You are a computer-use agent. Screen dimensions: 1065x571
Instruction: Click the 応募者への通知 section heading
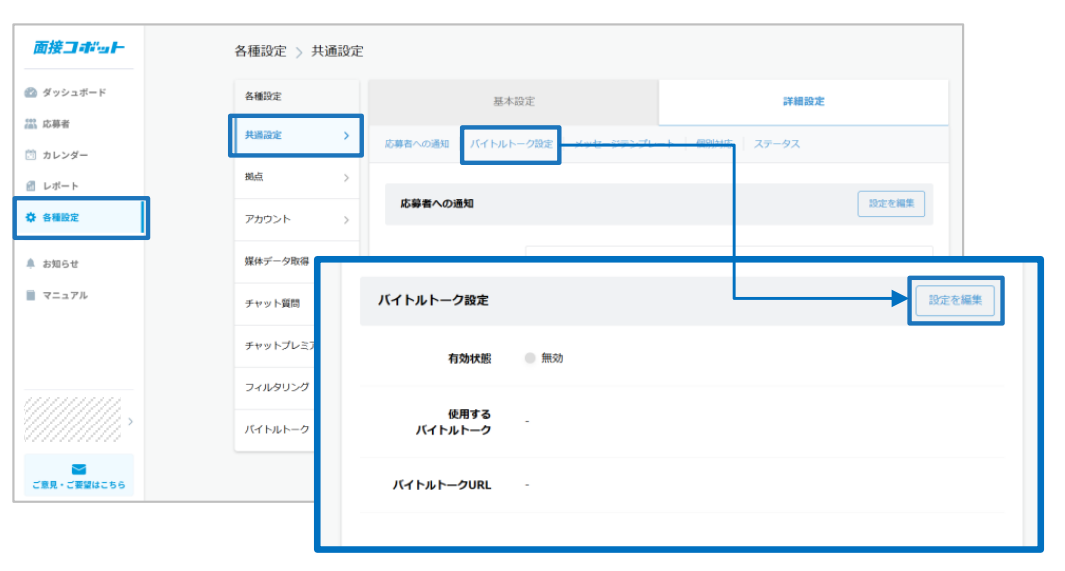tap(437, 204)
